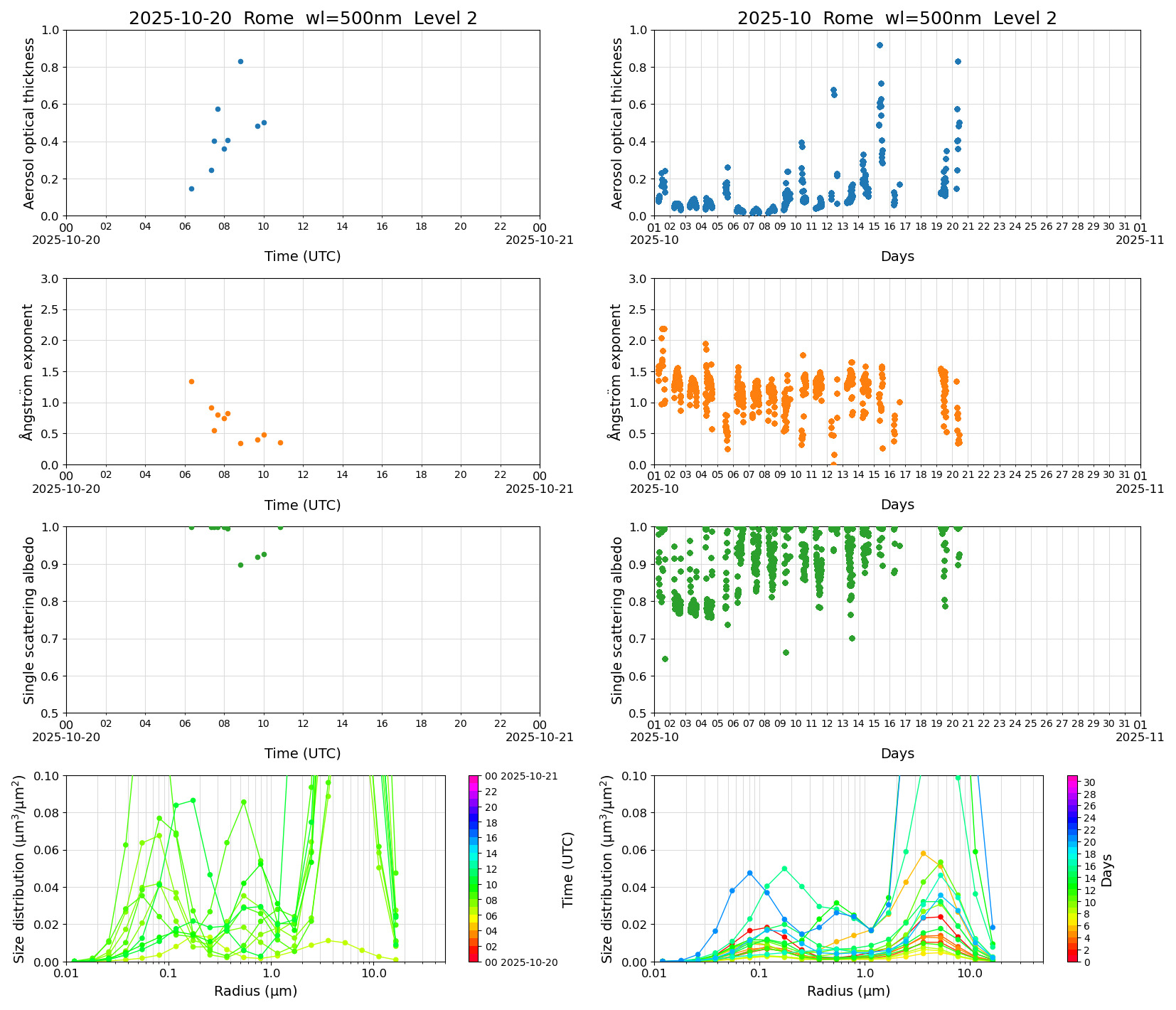The width and height of the screenshot is (1176, 1010).
Task: Click the vertical Days label beside the right colorbar
Action: pyautogui.click(x=1107, y=869)
